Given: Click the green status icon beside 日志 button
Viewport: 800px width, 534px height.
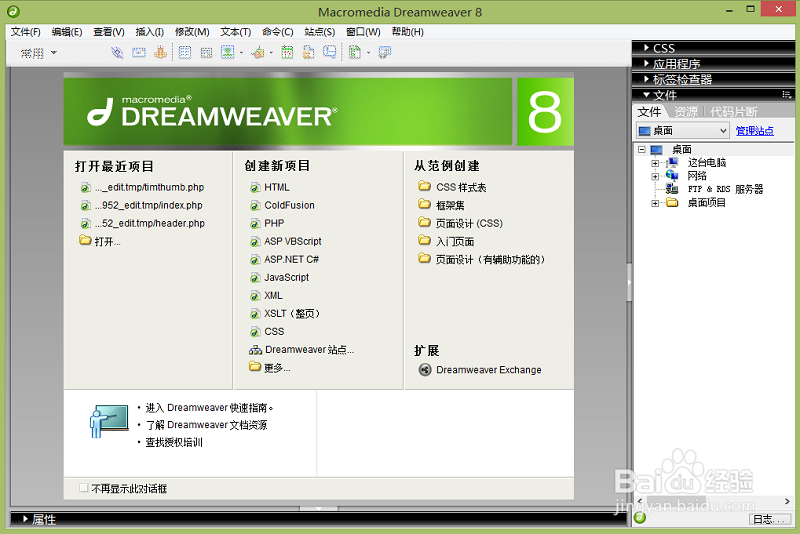Looking at the screenshot, I should pos(640,518).
